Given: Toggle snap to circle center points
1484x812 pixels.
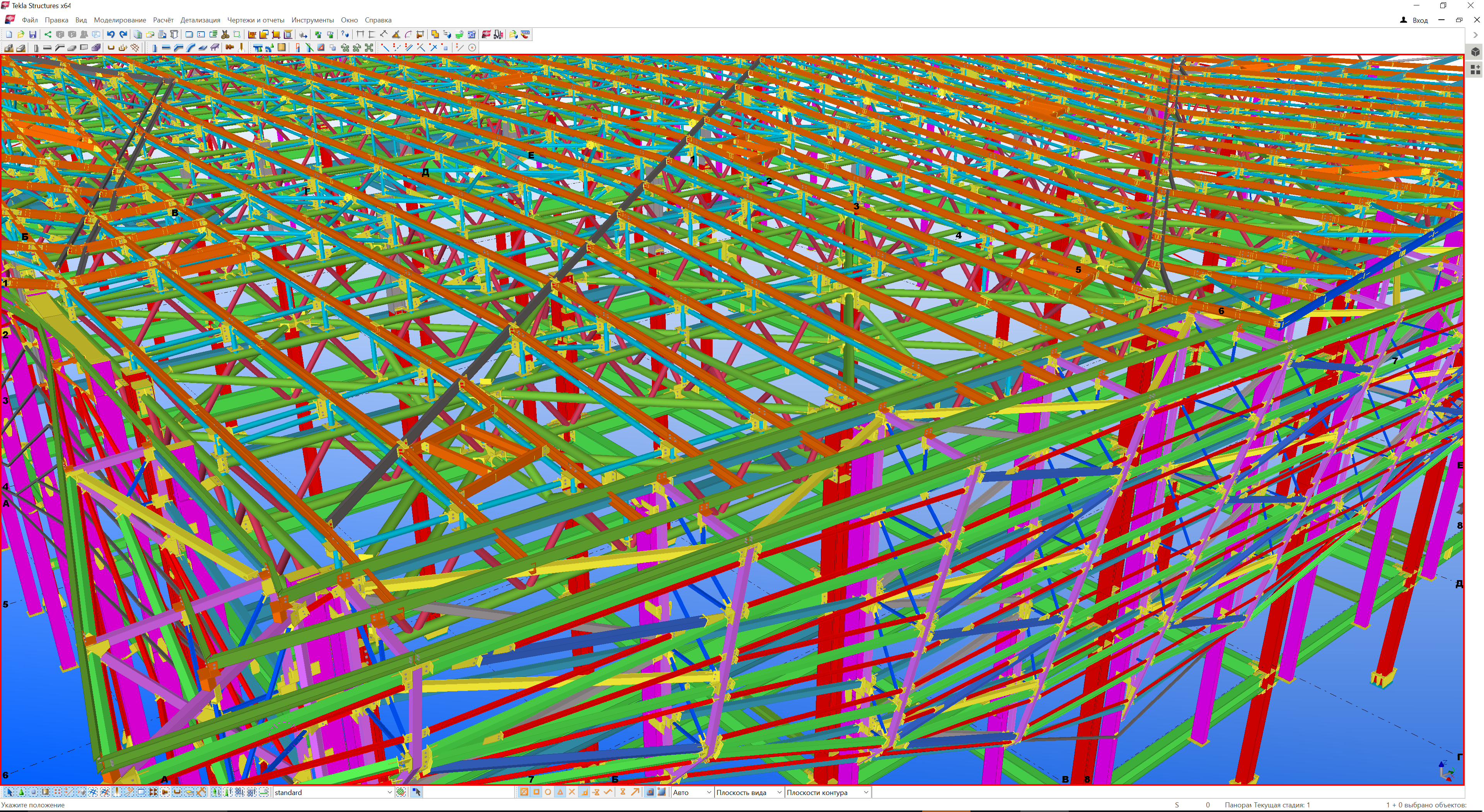Looking at the screenshot, I should 548,792.
